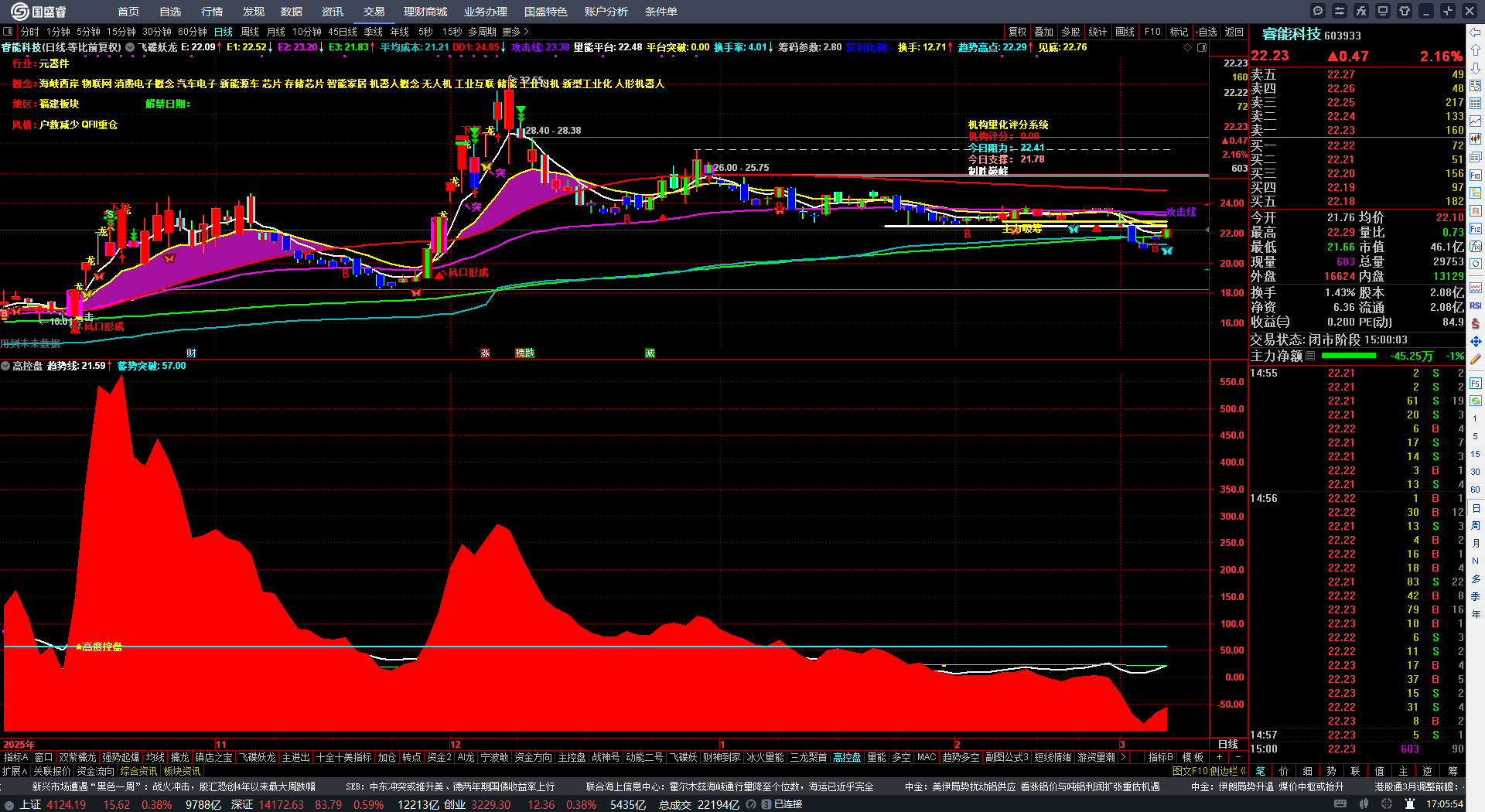This screenshot has height=812, width=1485.
Task: Open the 新兴市场遭遇黑色一周 news headline
Action: point(173,786)
